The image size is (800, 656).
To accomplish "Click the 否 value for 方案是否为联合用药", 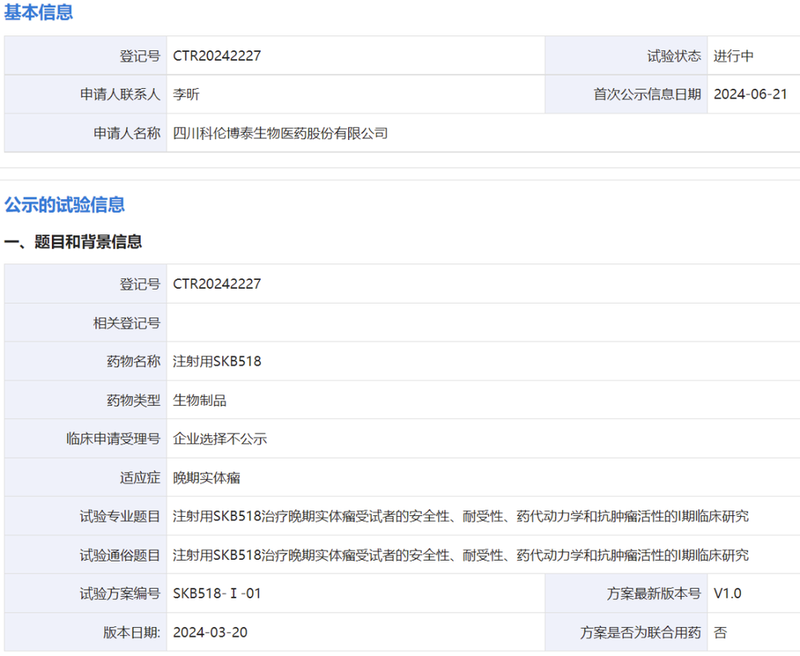I will click(720, 633).
